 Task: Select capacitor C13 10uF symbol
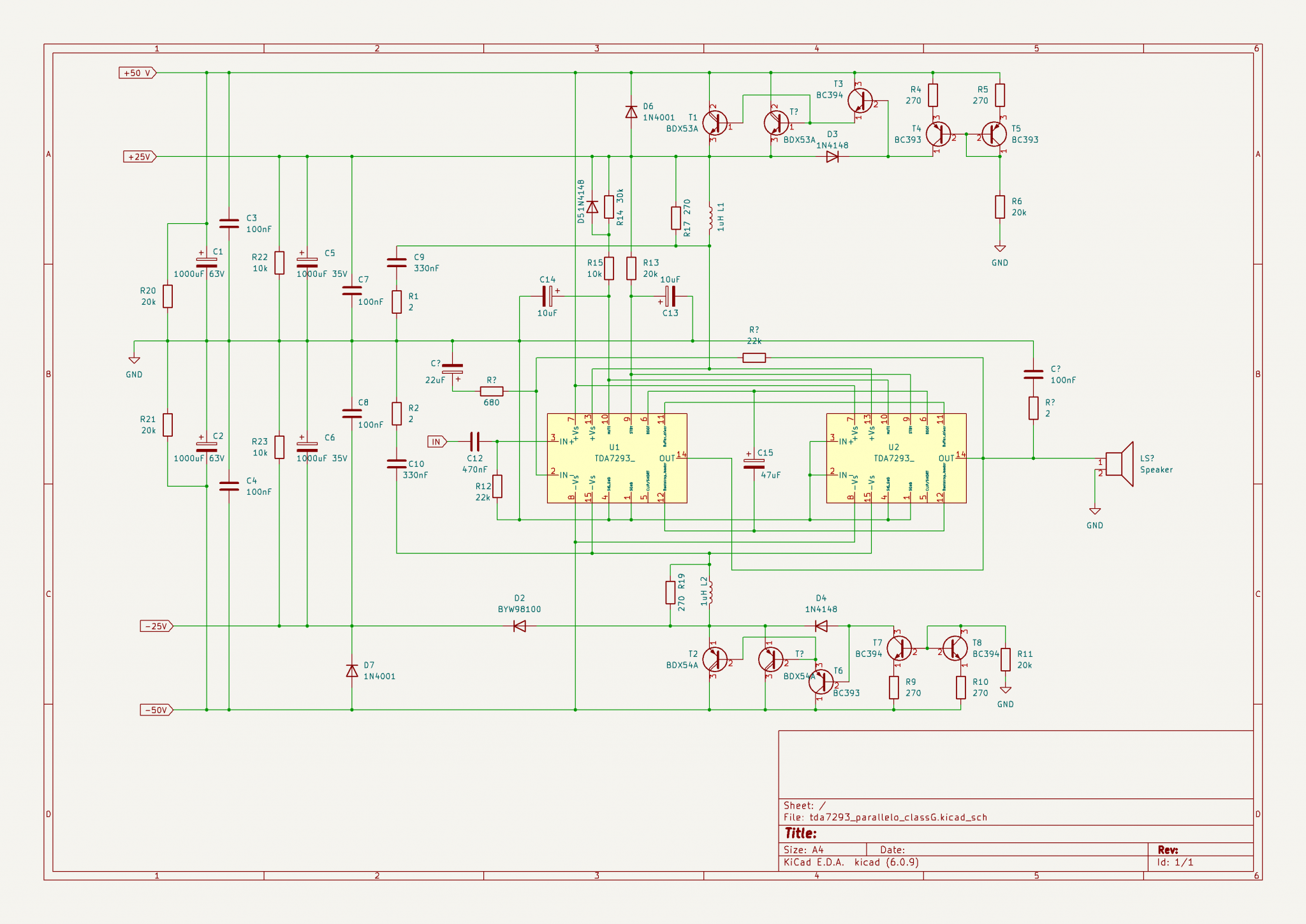tap(670, 296)
